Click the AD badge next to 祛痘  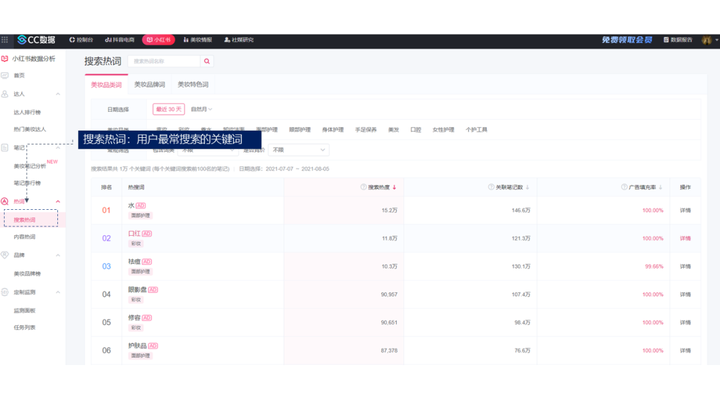tap(147, 262)
